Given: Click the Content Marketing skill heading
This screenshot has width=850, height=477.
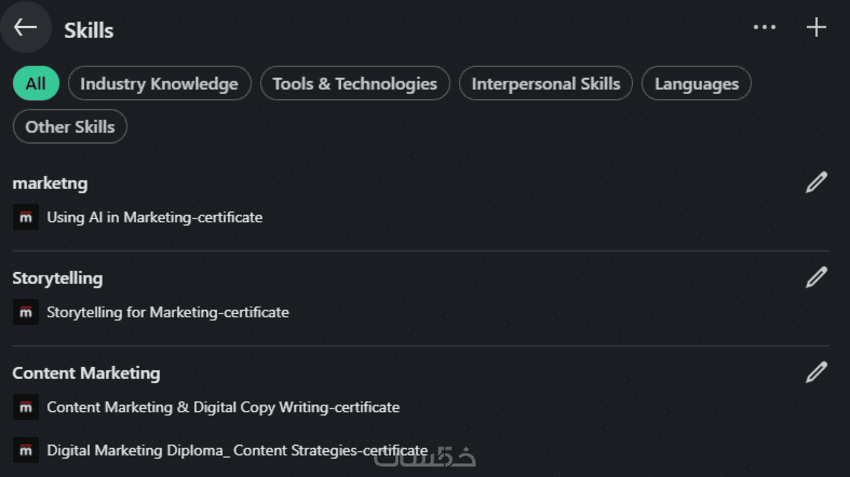Looking at the screenshot, I should [x=86, y=373].
